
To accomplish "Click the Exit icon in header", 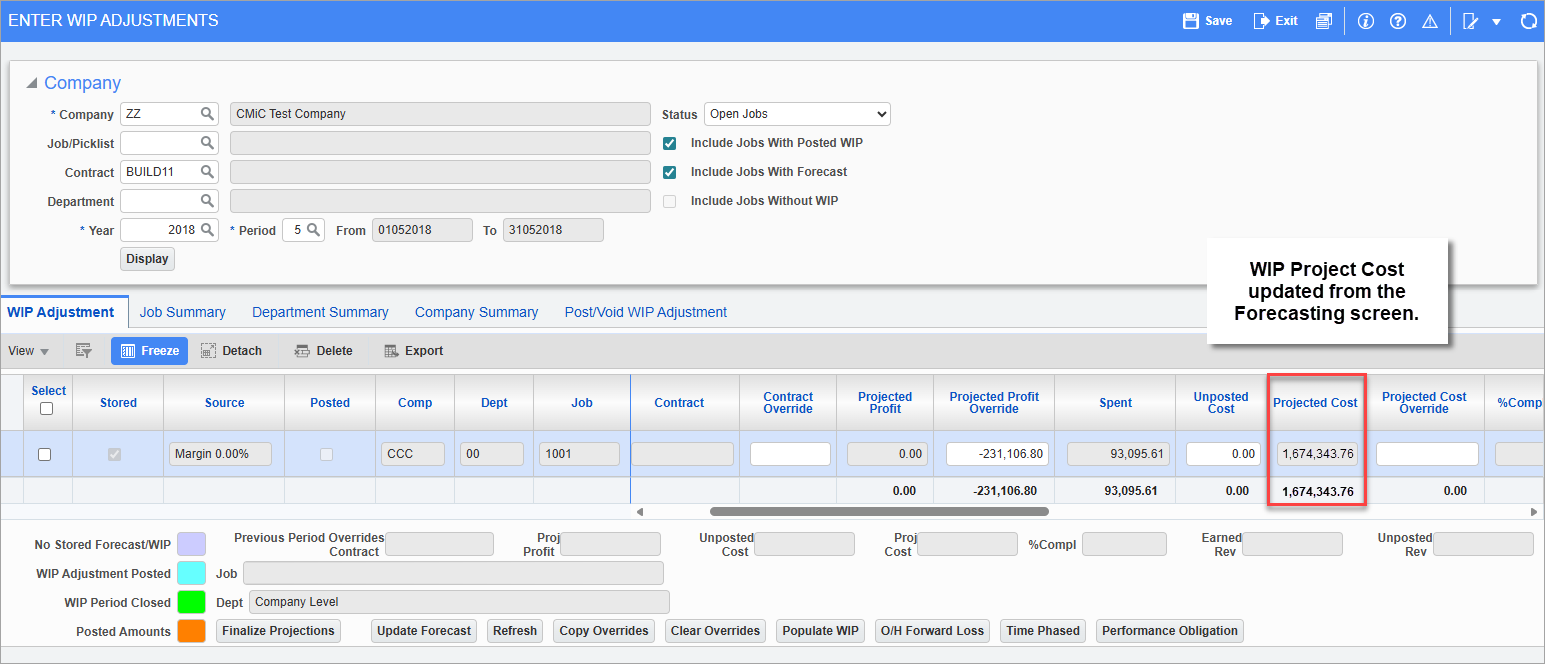I will [x=1261, y=21].
